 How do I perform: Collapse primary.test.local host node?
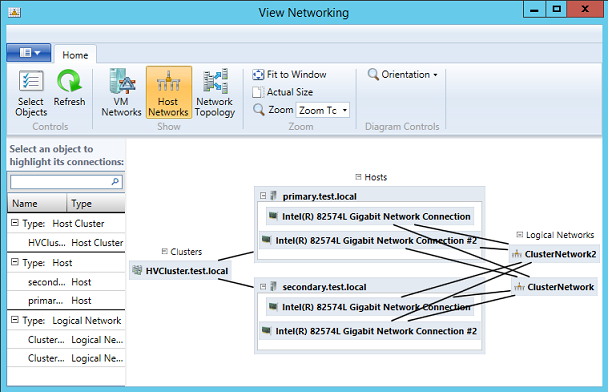click(263, 196)
